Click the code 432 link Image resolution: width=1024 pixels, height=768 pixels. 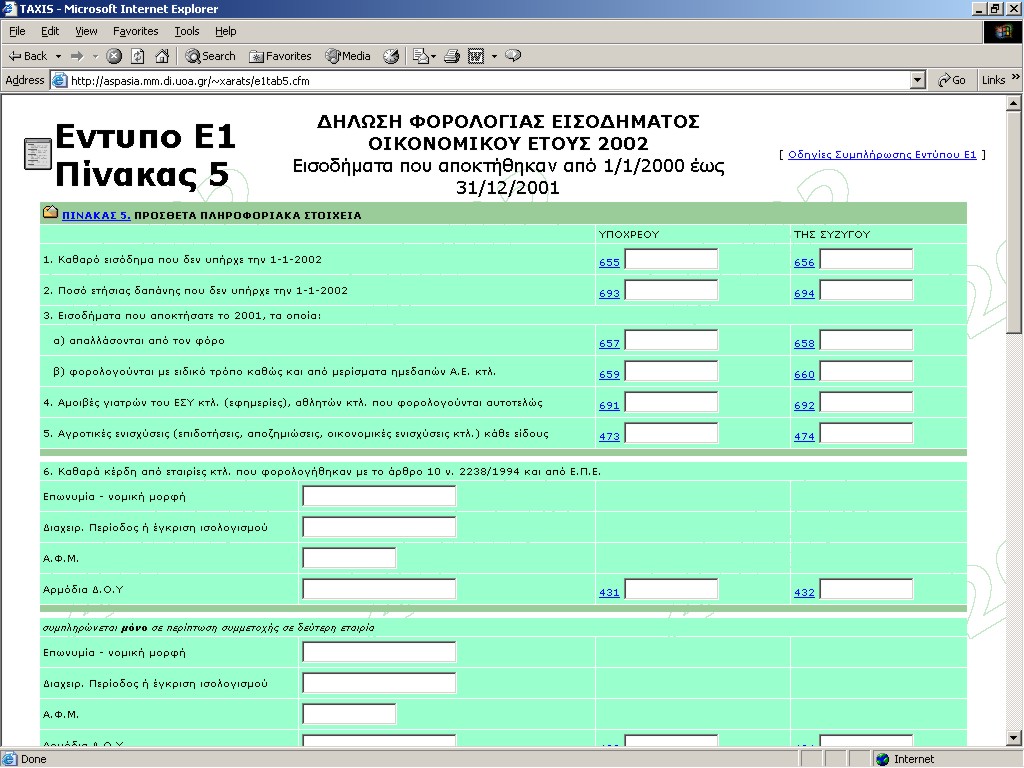pyautogui.click(x=805, y=593)
